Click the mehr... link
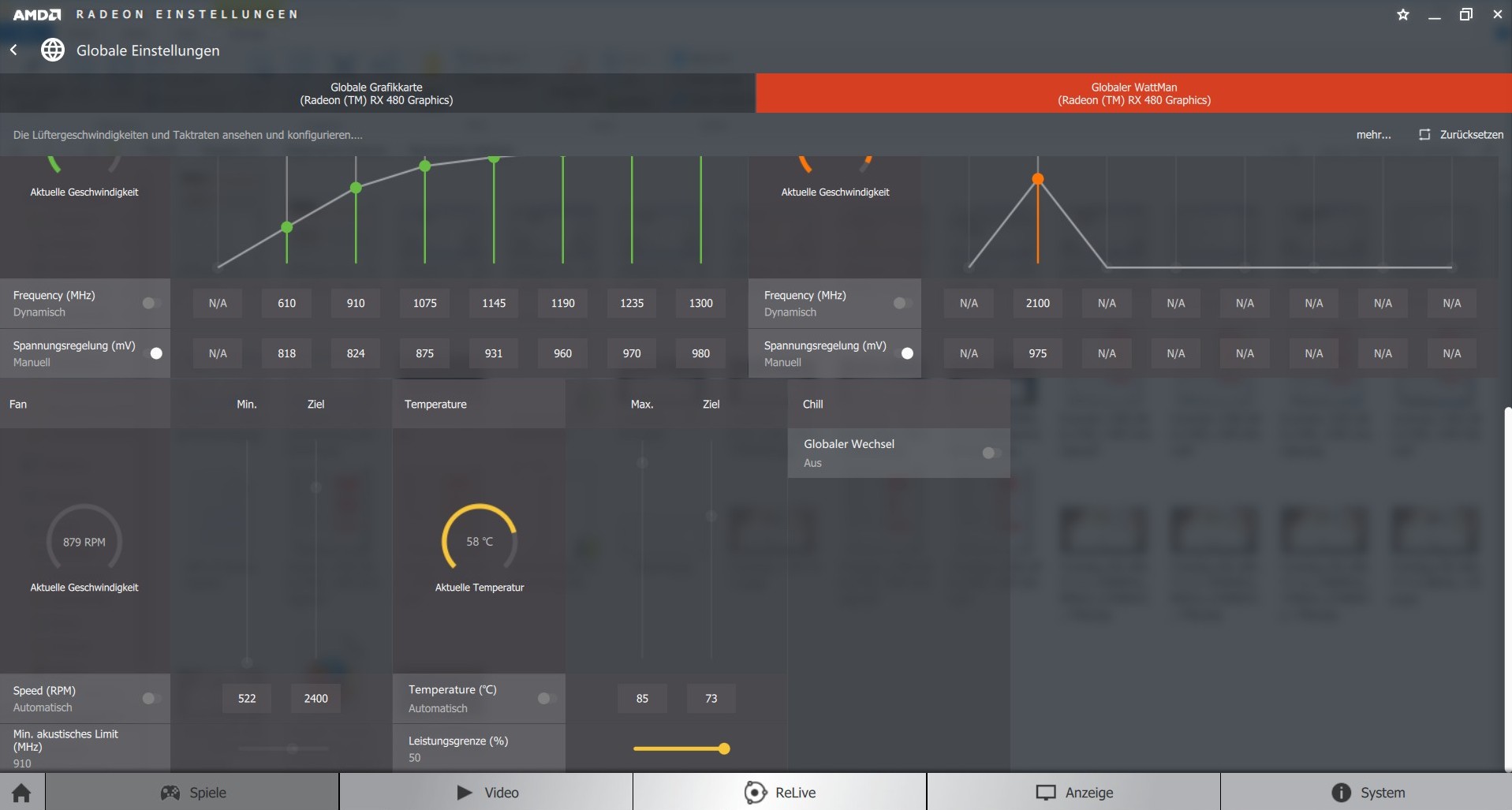 (x=1373, y=135)
